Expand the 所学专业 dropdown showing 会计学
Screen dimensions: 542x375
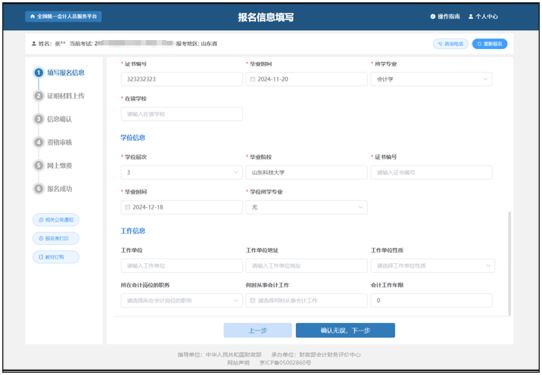(x=431, y=79)
